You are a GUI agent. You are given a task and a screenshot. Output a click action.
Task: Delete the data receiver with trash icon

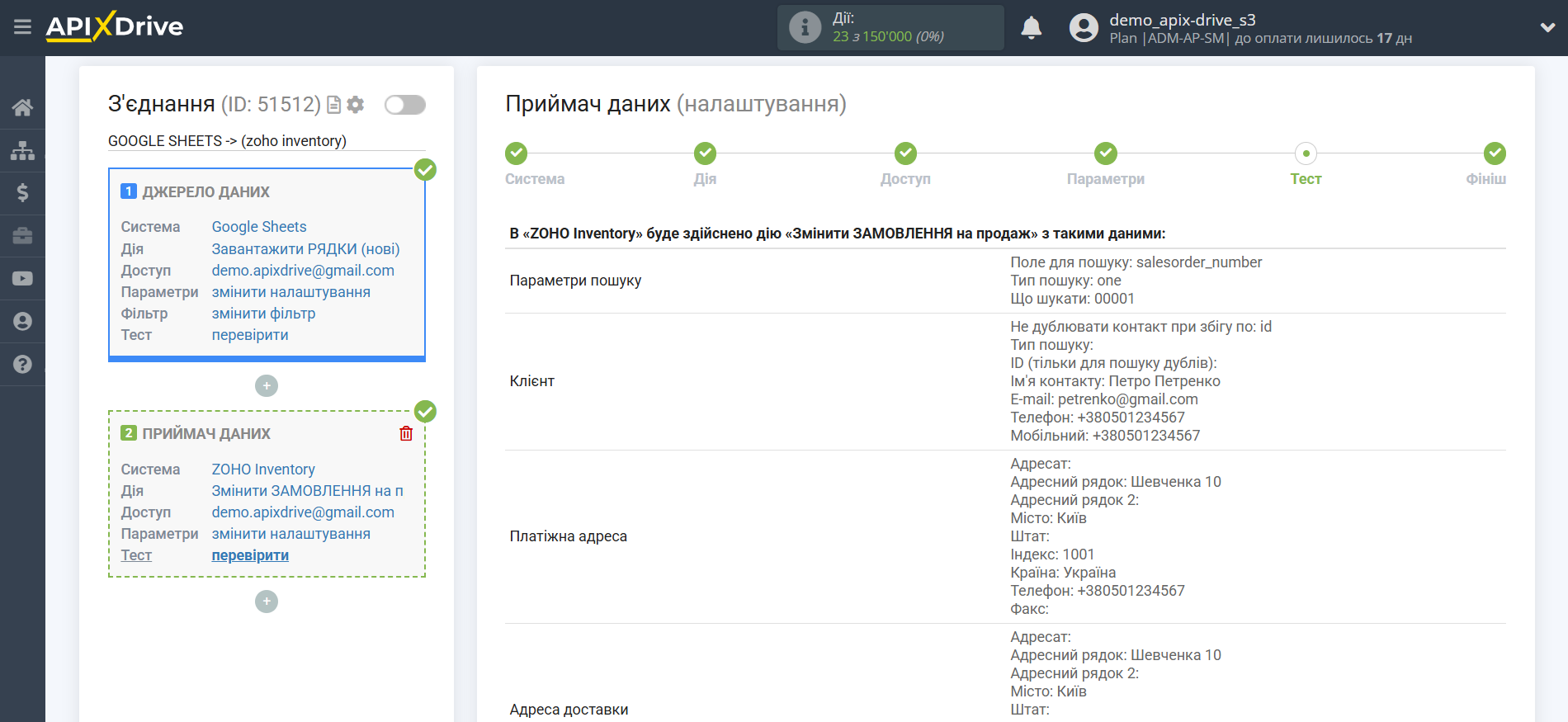coord(406,433)
